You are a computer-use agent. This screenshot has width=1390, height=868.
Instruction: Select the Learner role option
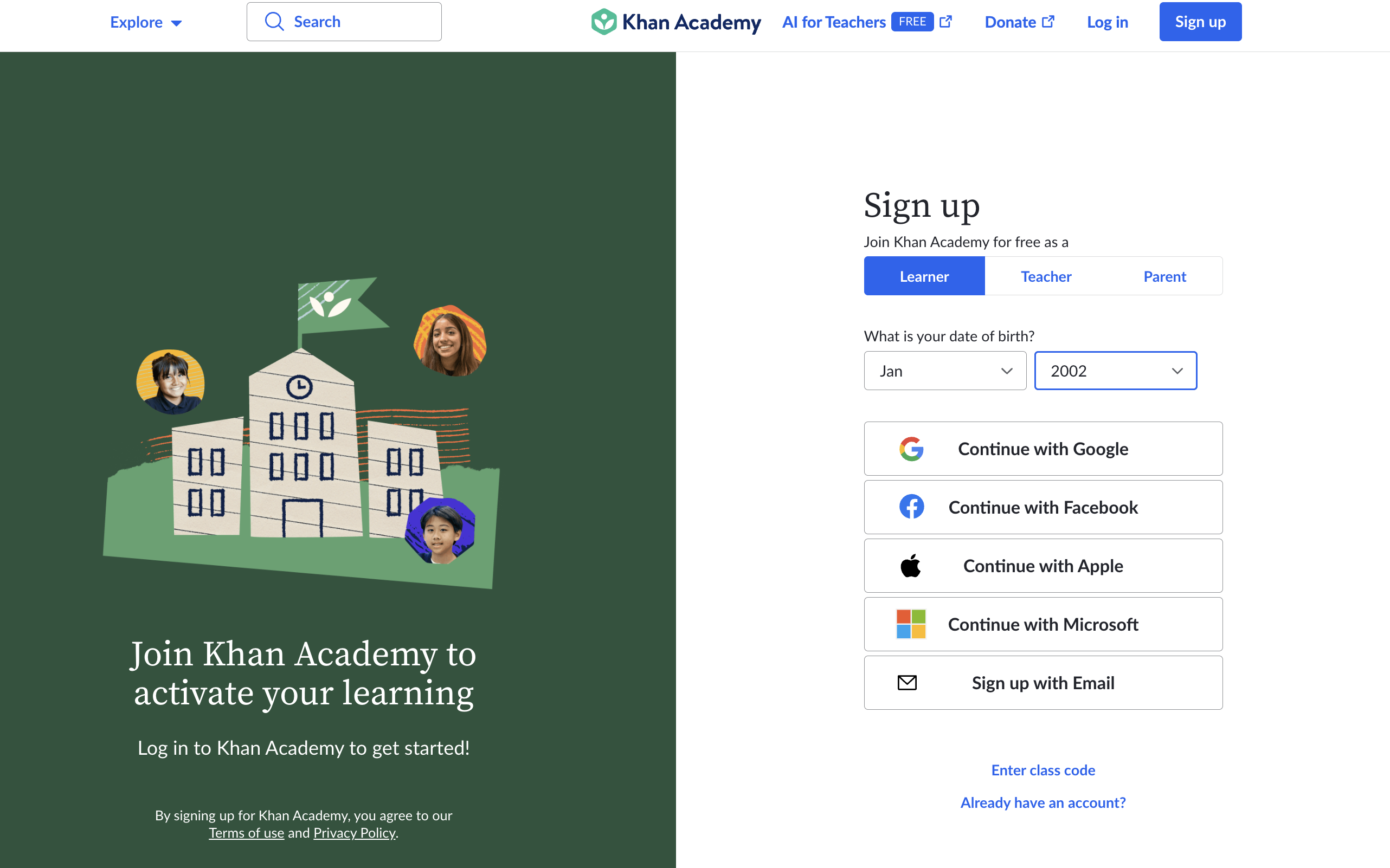(924, 276)
